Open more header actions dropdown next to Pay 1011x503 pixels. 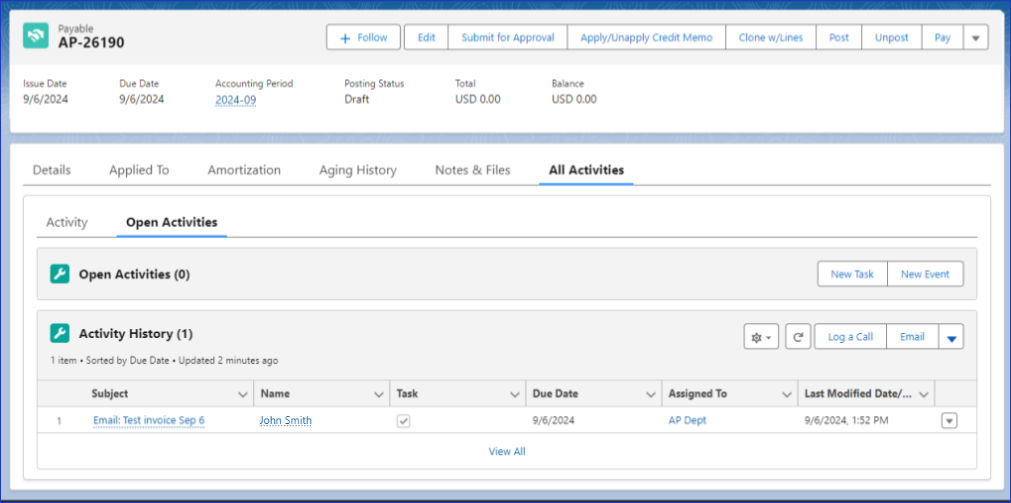(x=976, y=38)
